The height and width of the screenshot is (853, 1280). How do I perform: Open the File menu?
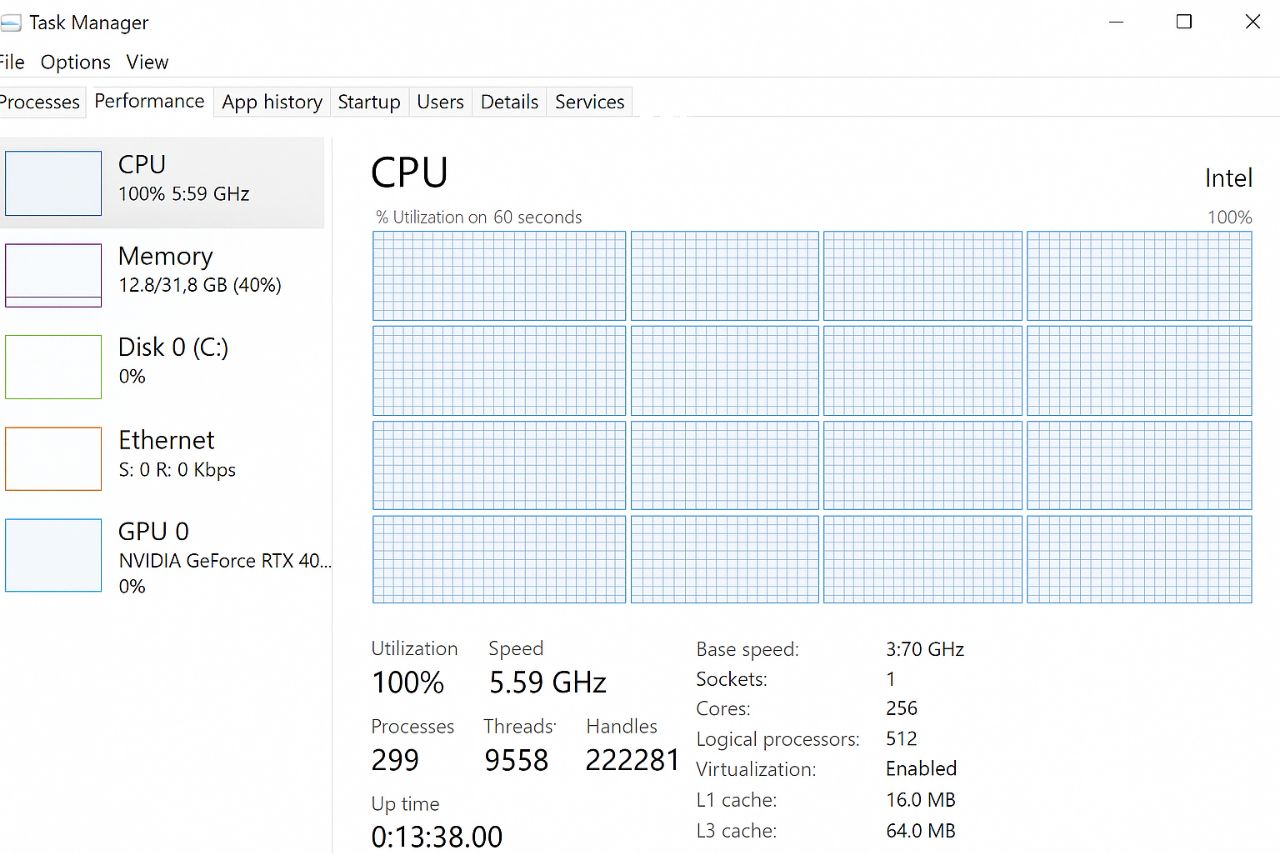click(x=12, y=62)
